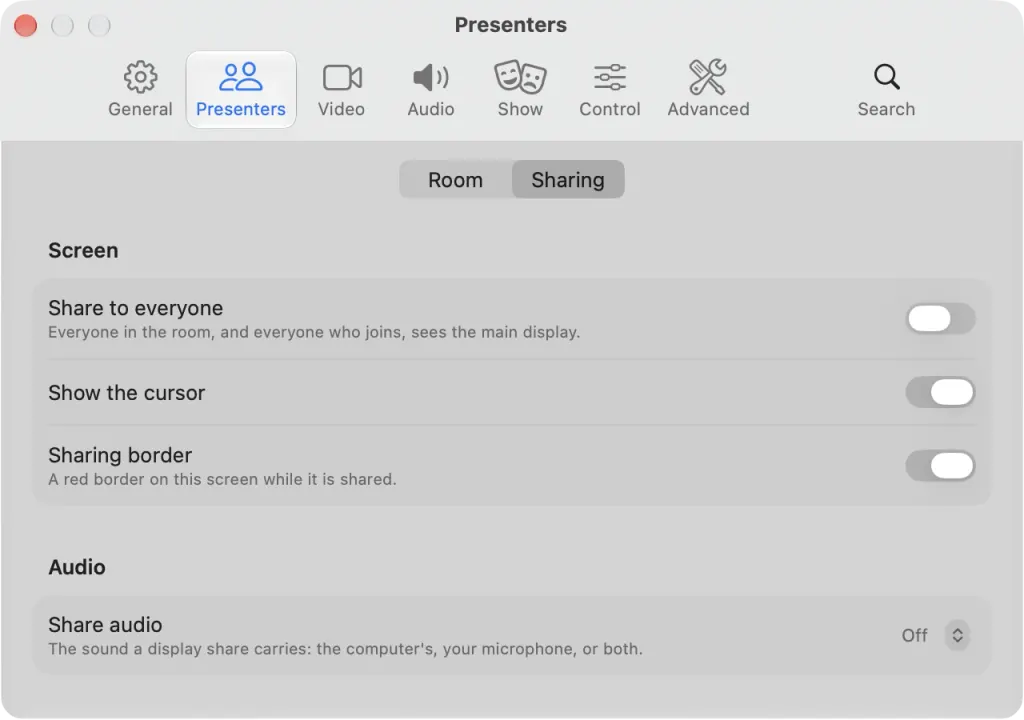Click the Screen section heading
The width and height of the screenshot is (1024, 720).
tap(83, 250)
